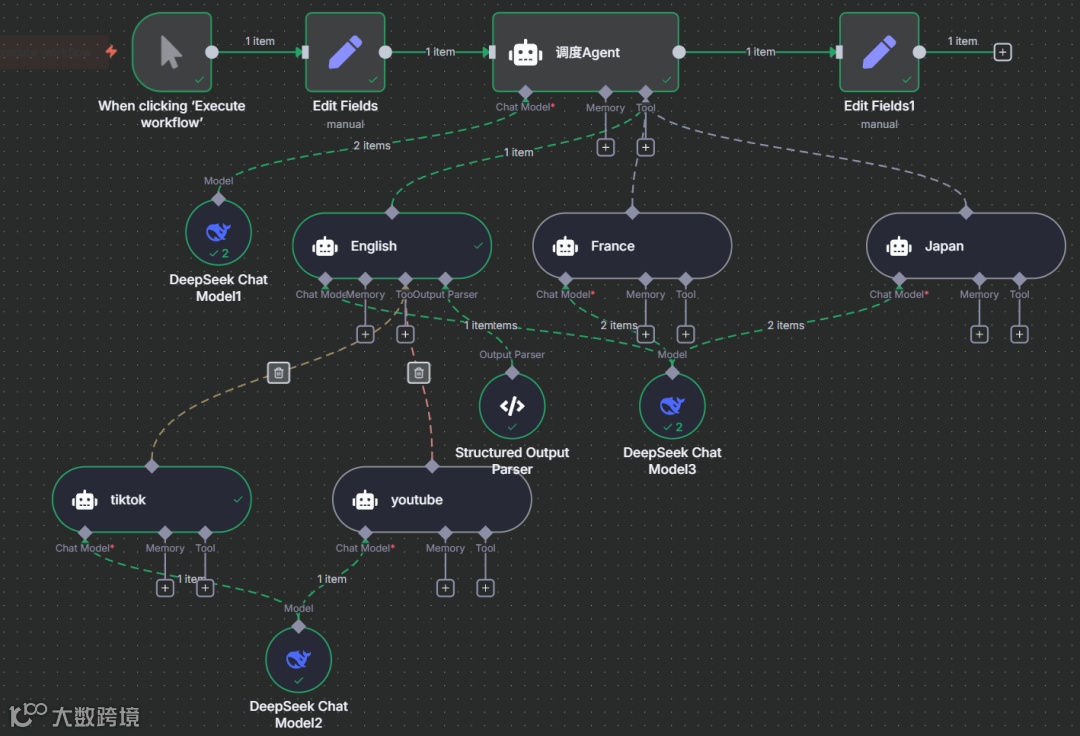
Task: Click the '2 items' label near Model1 connection
Action: click(x=372, y=145)
